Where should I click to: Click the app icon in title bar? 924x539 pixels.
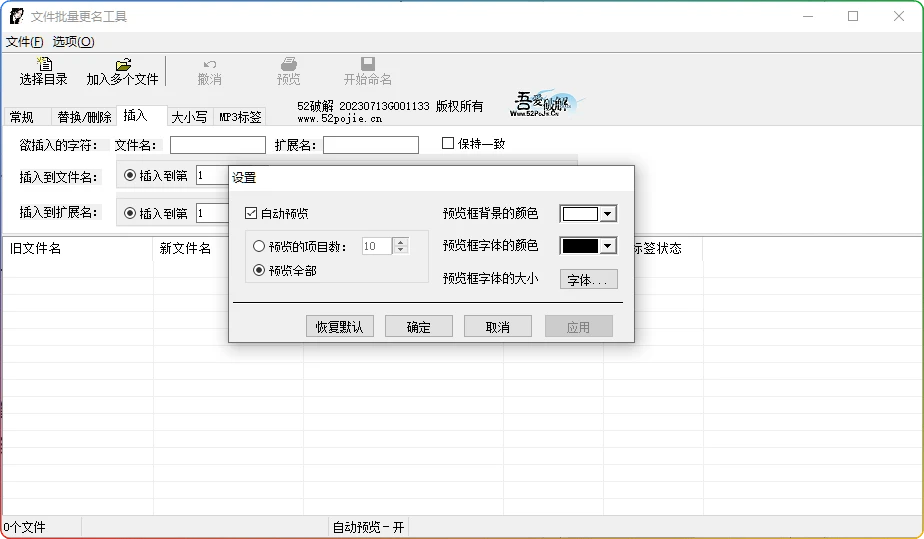click(16, 16)
